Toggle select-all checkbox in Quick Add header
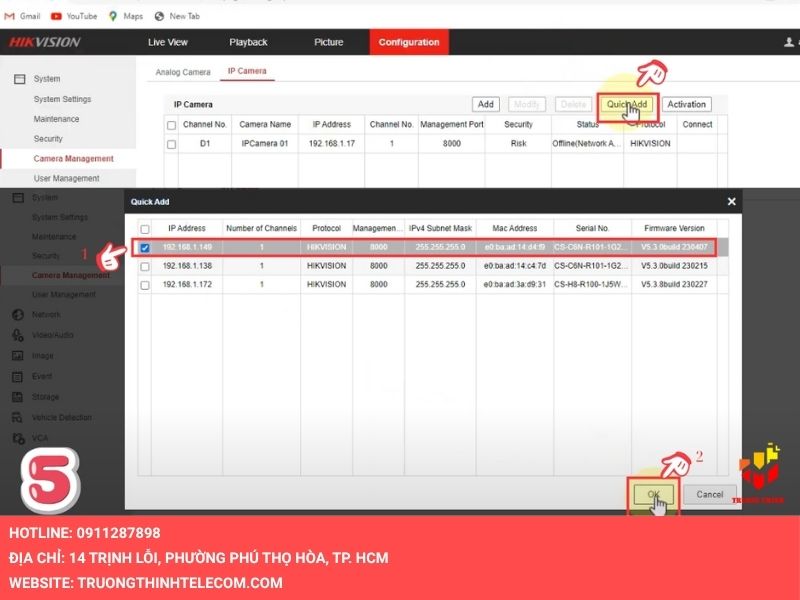 [145, 229]
